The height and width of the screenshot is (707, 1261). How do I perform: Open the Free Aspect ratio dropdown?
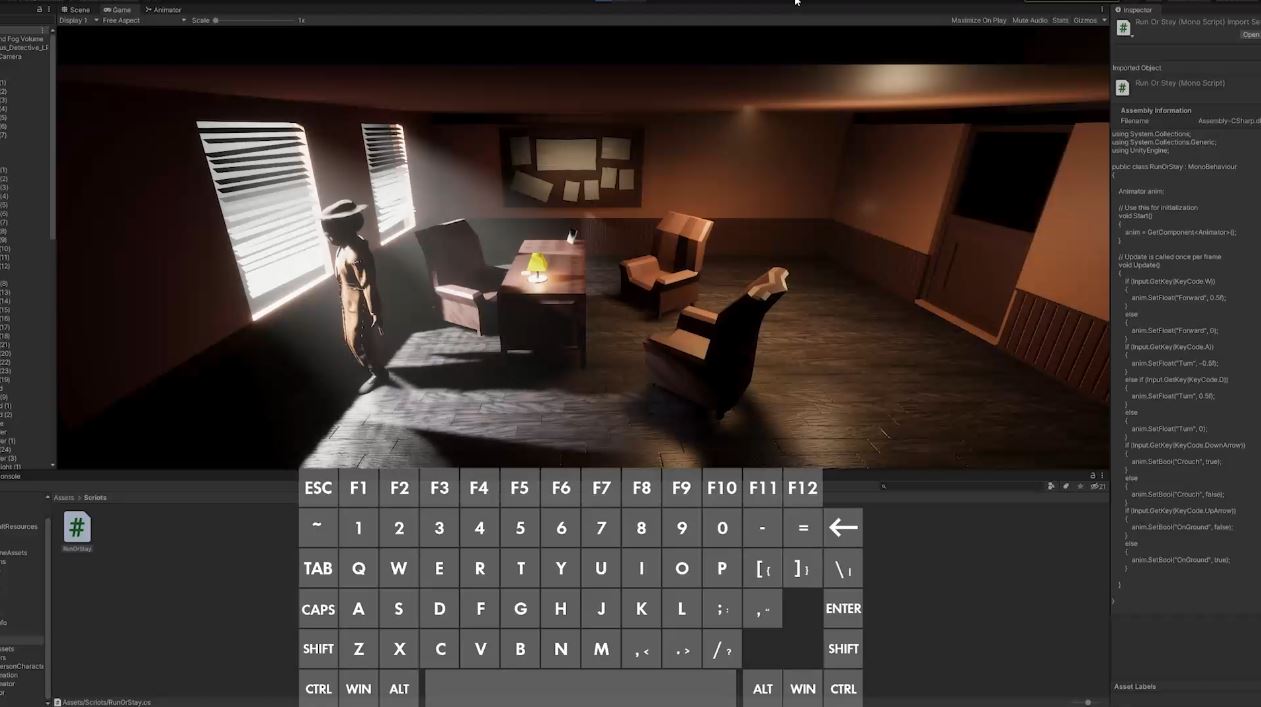143,20
